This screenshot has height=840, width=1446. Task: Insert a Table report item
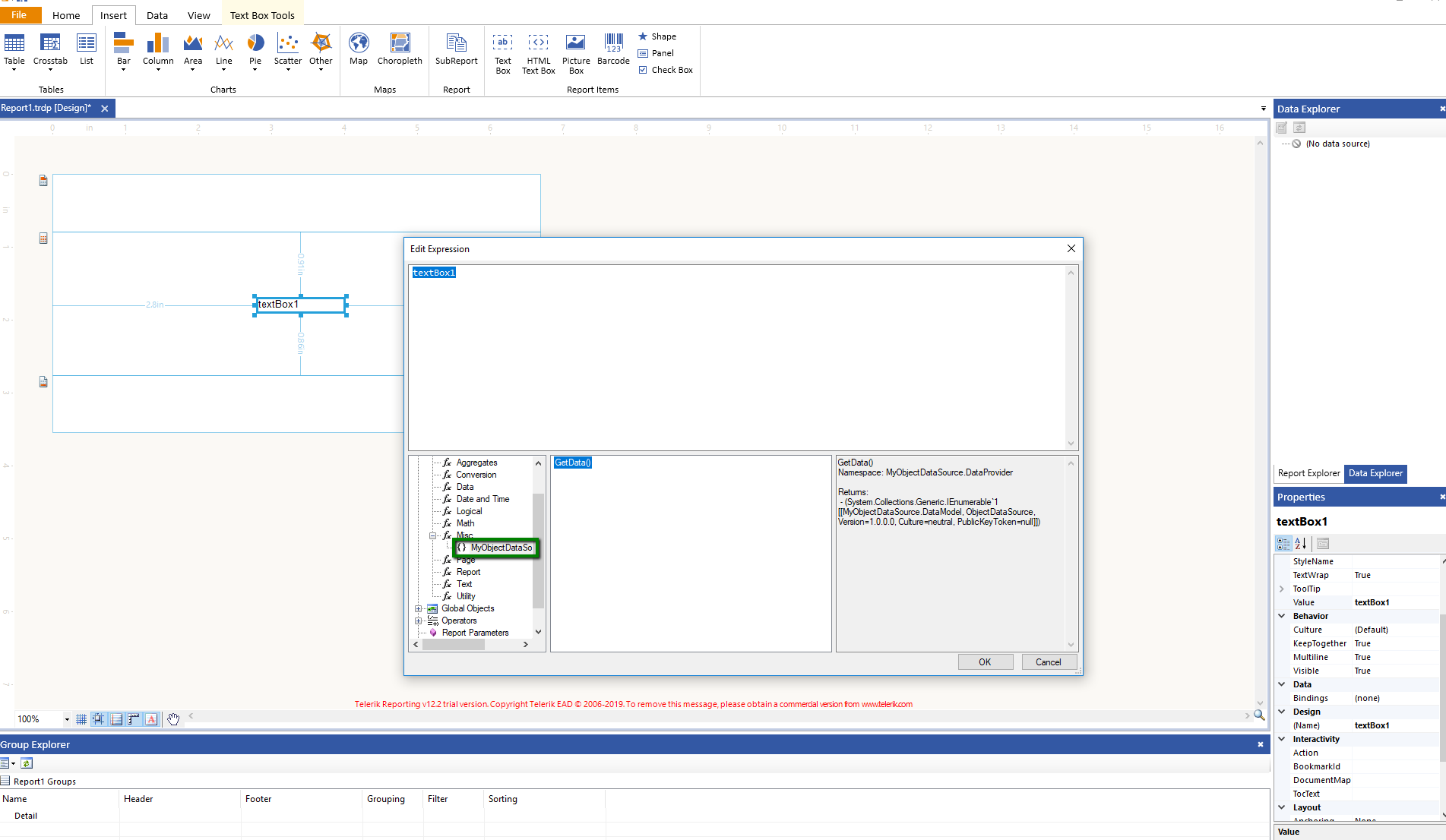[x=14, y=52]
